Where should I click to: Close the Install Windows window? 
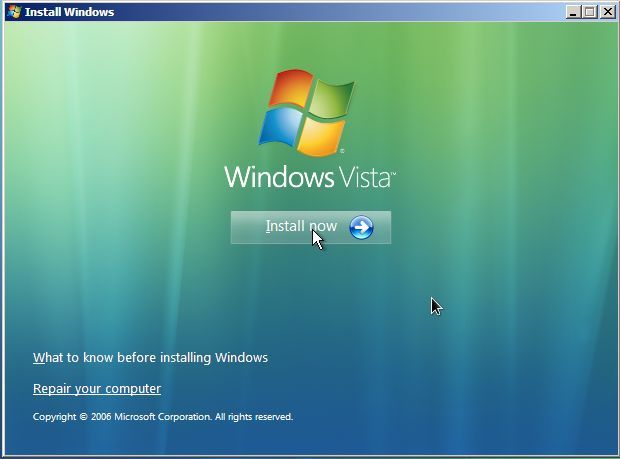pos(607,12)
